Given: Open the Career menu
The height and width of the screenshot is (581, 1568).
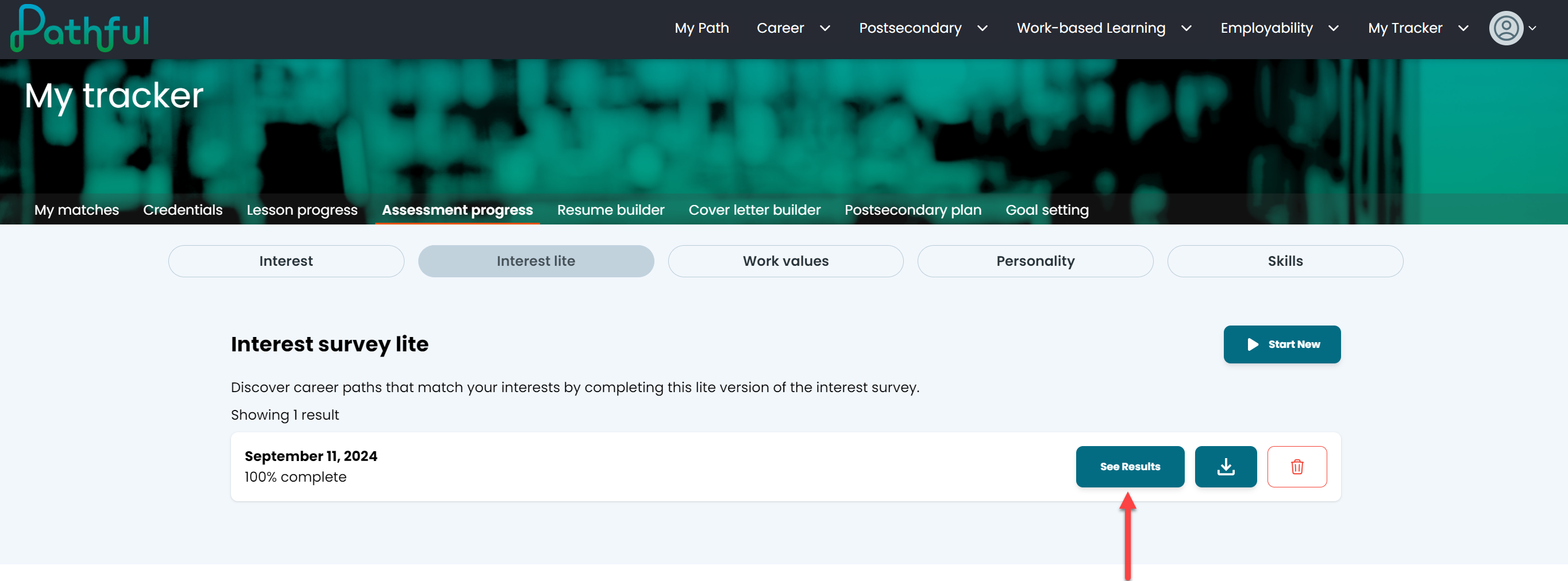Looking at the screenshot, I should (x=780, y=28).
